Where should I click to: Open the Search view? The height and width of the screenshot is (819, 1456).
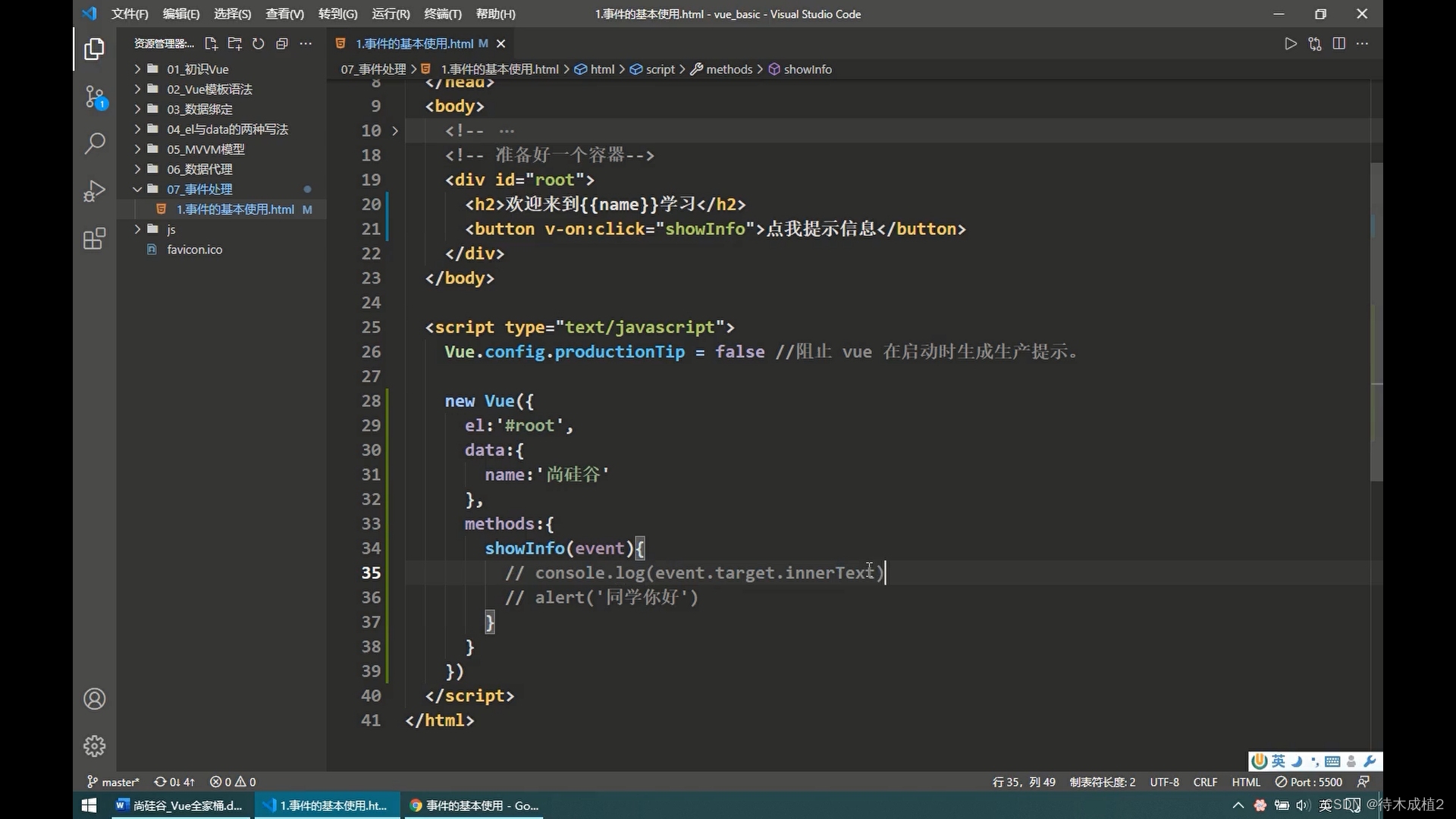pyautogui.click(x=94, y=143)
